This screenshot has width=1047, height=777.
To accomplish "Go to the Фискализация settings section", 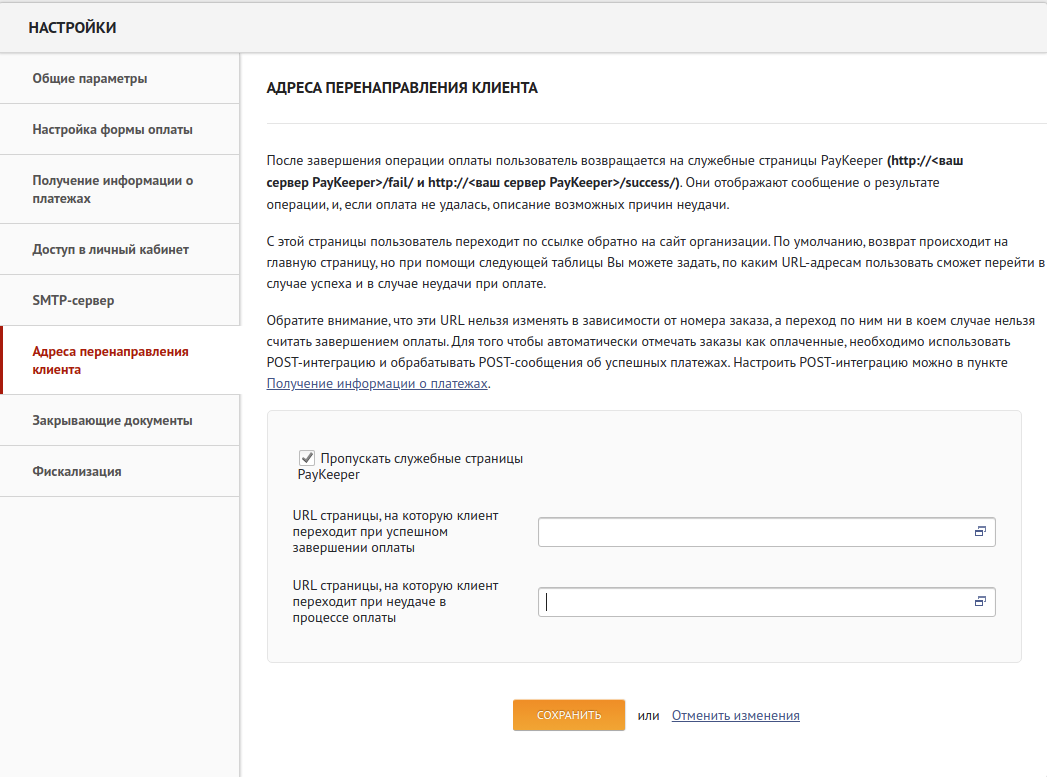I will pos(77,471).
